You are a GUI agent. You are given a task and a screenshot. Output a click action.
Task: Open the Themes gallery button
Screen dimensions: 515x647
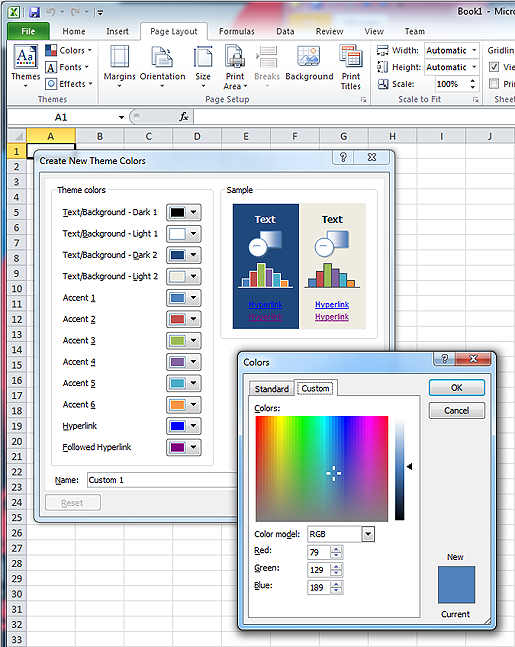[26, 66]
